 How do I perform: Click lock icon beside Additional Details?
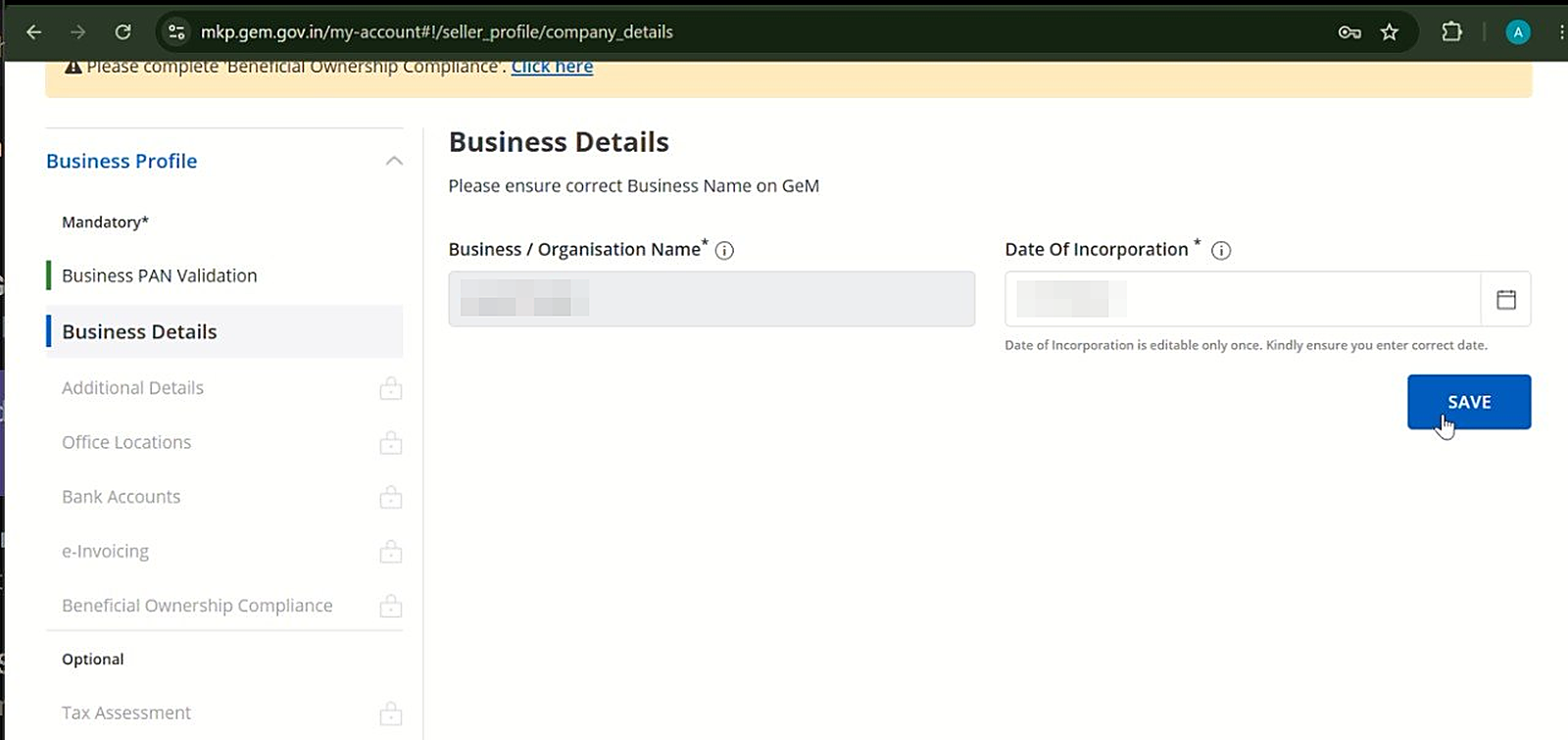pos(391,388)
